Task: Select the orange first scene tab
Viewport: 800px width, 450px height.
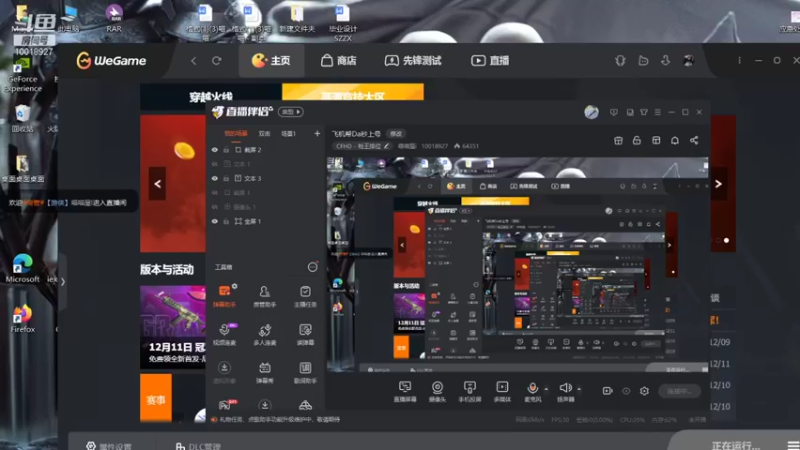Action: [236, 134]
